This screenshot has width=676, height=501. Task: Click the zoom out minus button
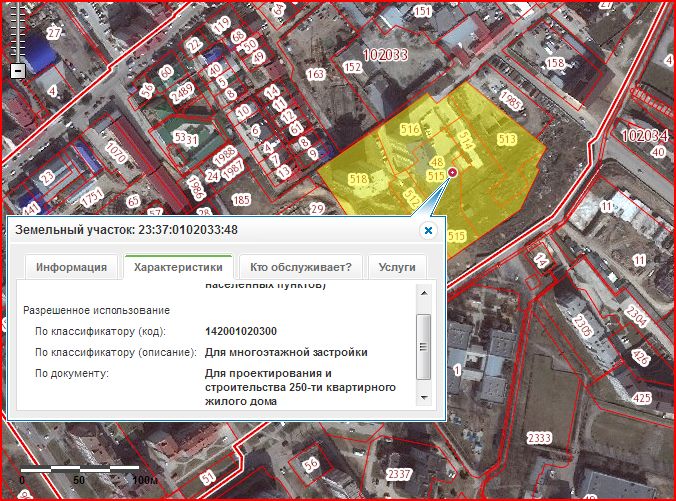[17, 71]
